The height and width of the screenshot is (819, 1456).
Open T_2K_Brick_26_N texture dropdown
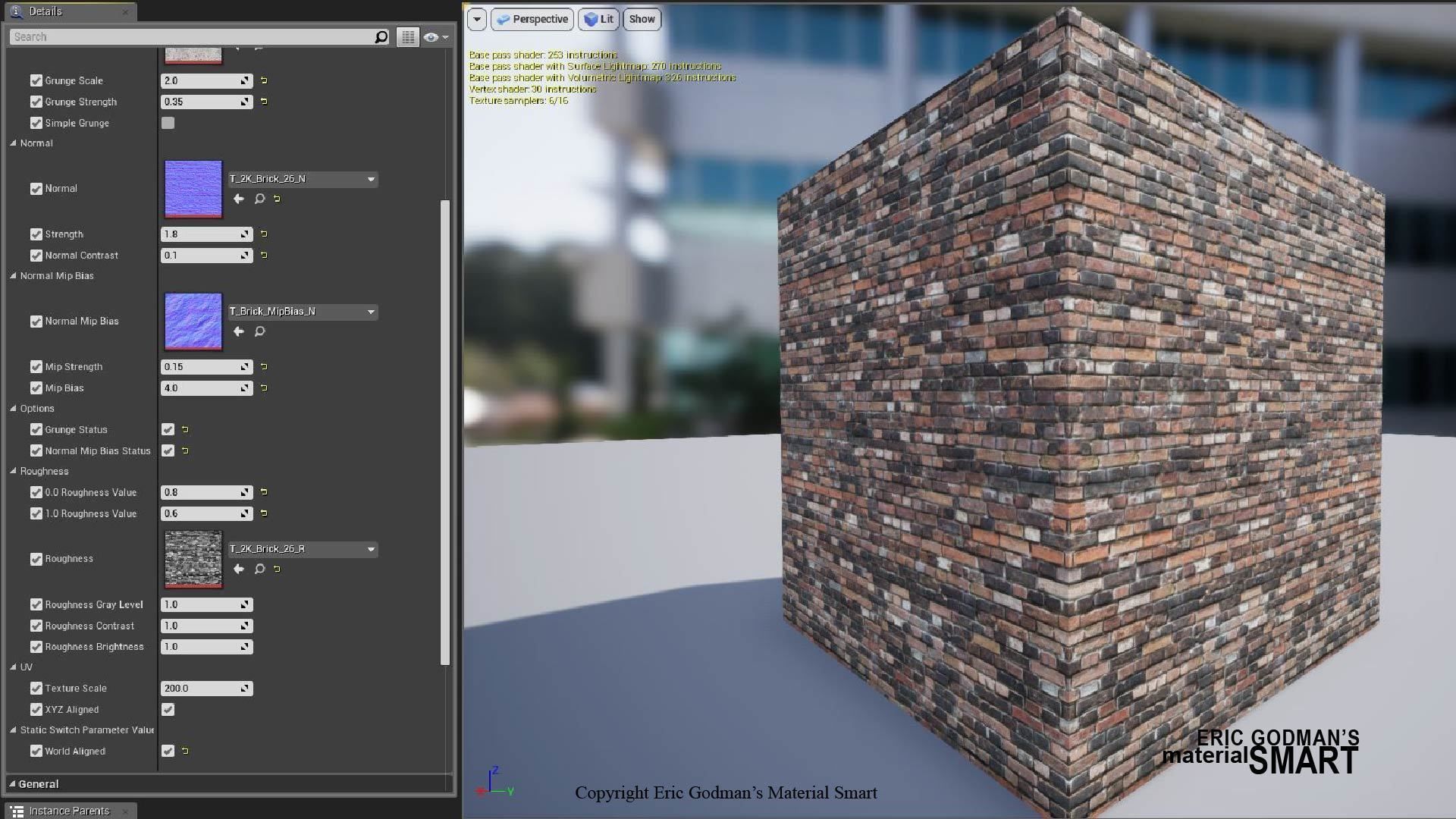303,179
